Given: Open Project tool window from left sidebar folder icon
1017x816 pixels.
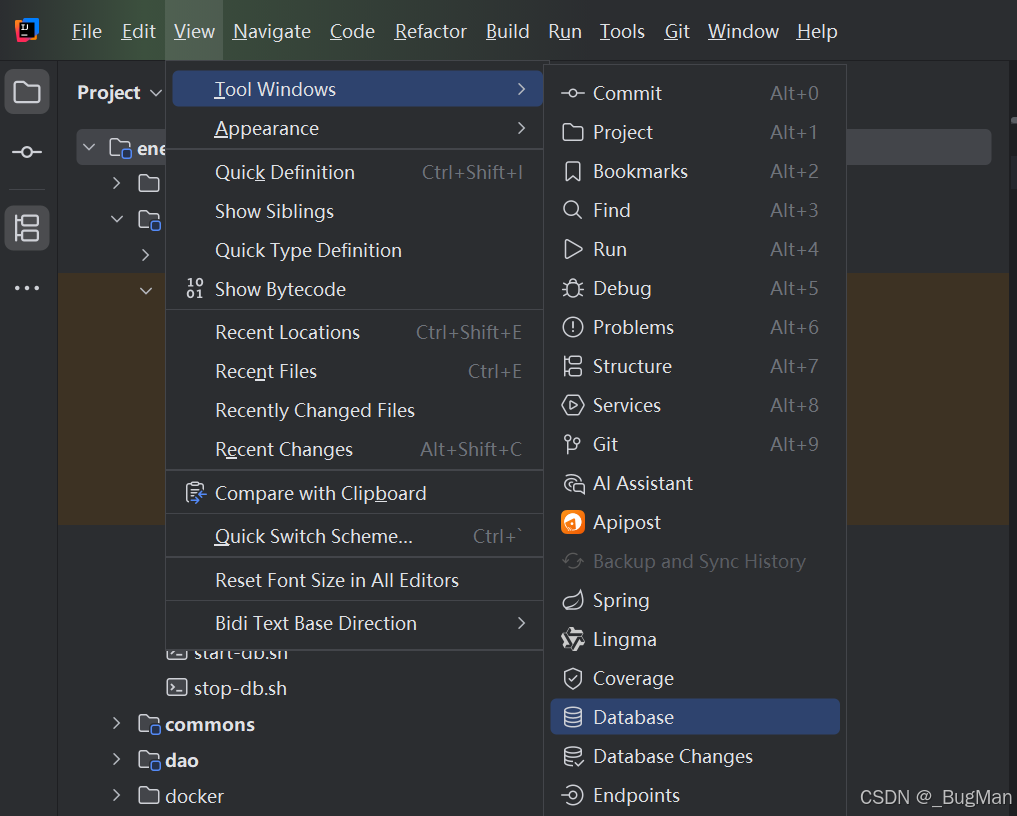Looking at the screenshot, I should tap(27, 91).
